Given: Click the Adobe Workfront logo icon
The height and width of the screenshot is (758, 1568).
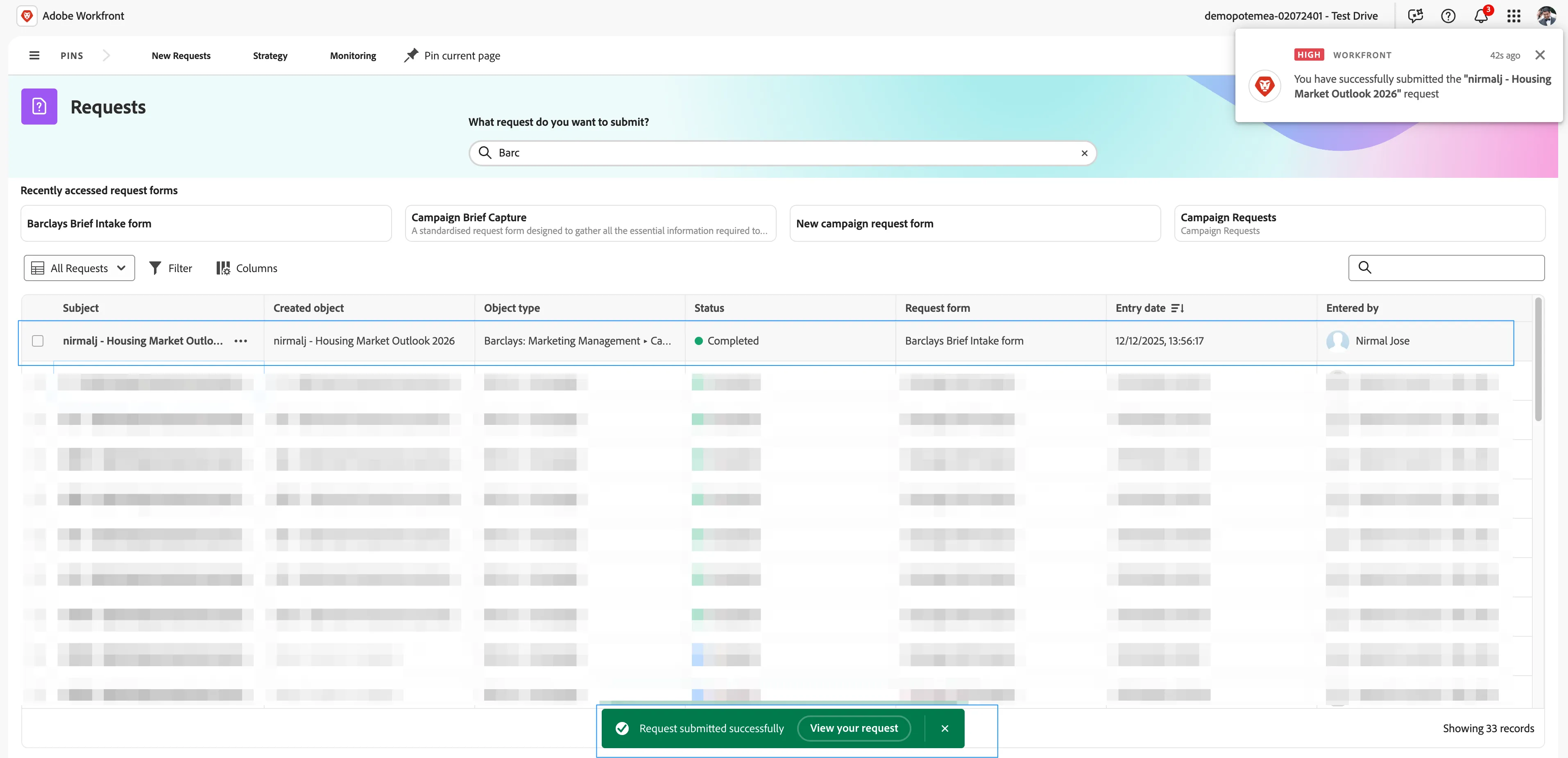Looking at the screenshot, I should pos(27,16).
